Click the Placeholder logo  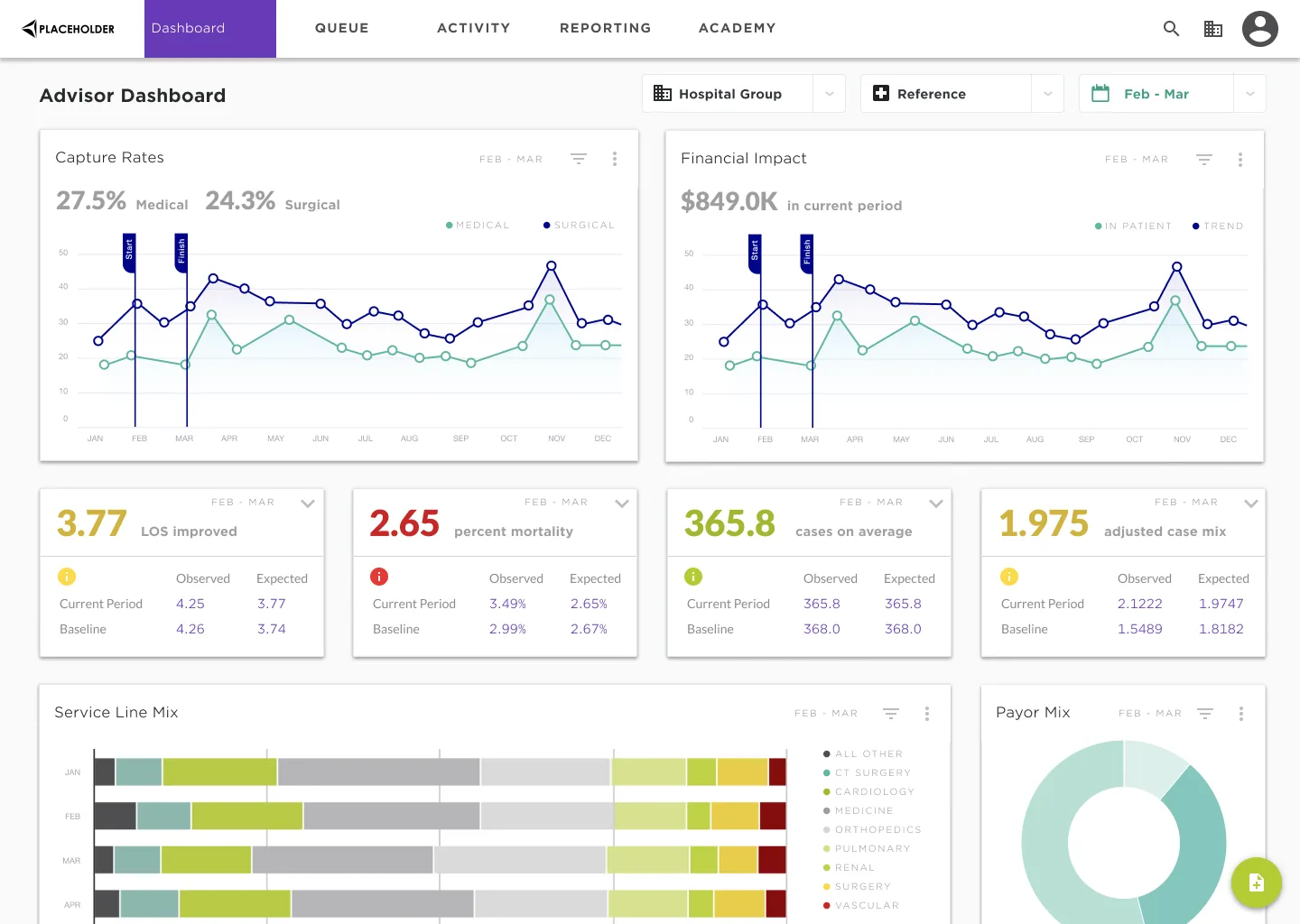point(68,29)
